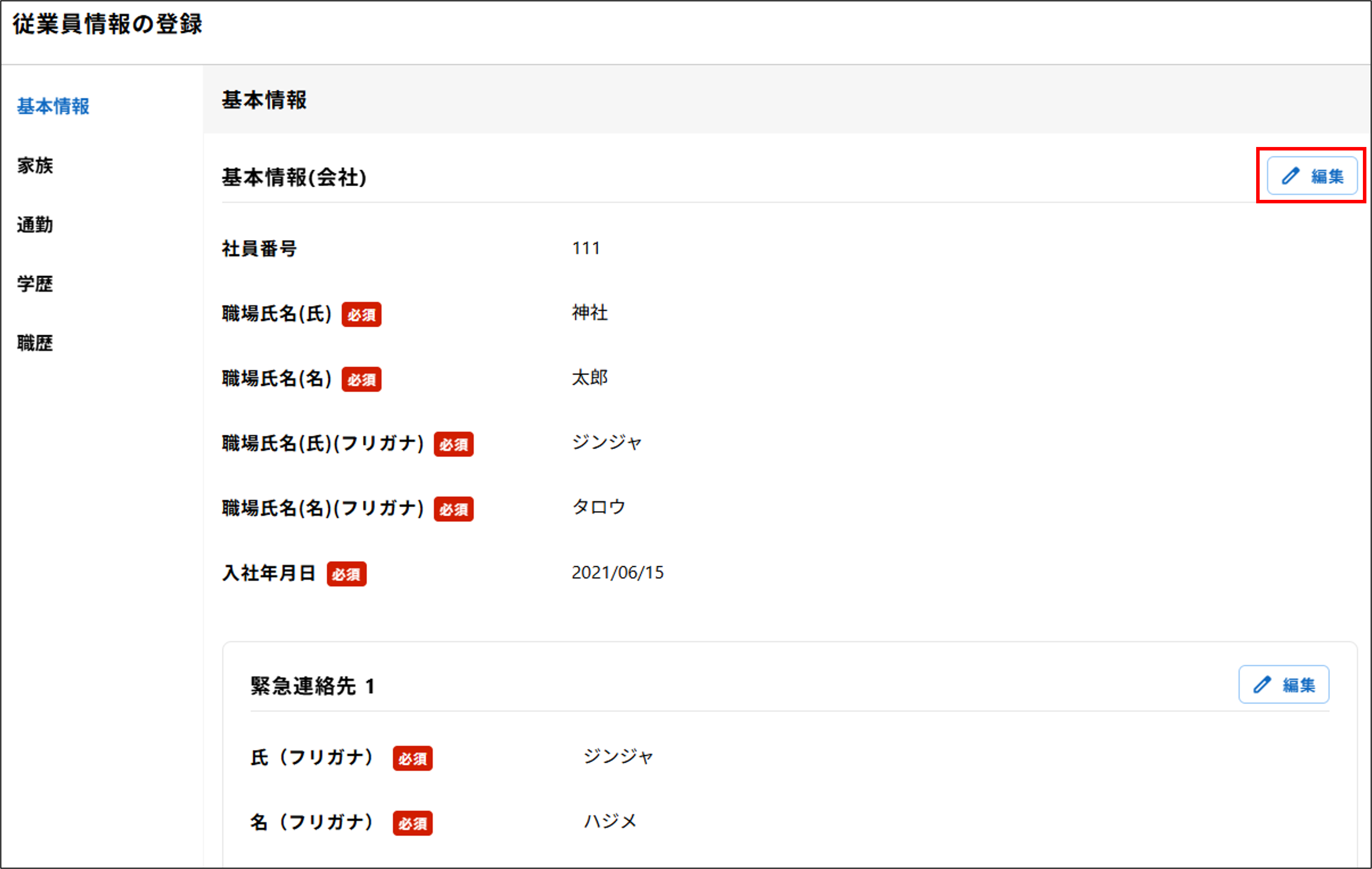Click the 必須 badge next to 氏（フリガナ）

[413, 758]
